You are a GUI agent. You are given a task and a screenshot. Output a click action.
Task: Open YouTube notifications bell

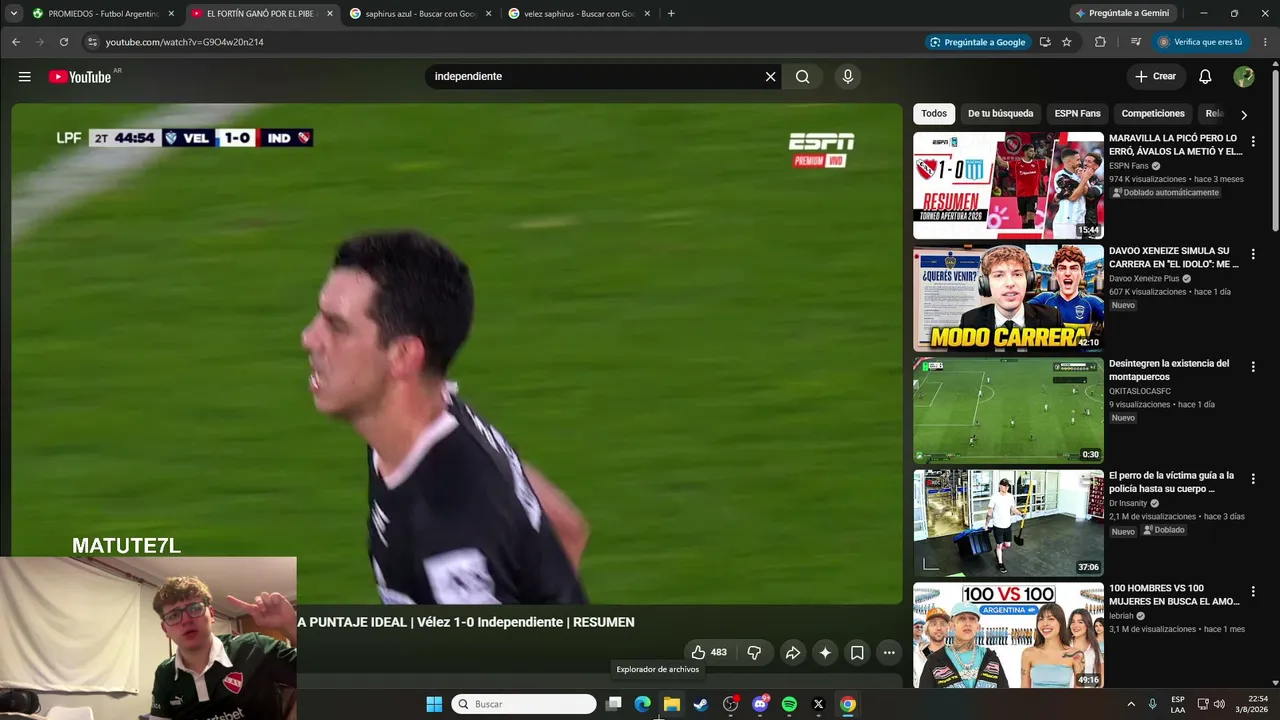click(x=1205, y=77)
